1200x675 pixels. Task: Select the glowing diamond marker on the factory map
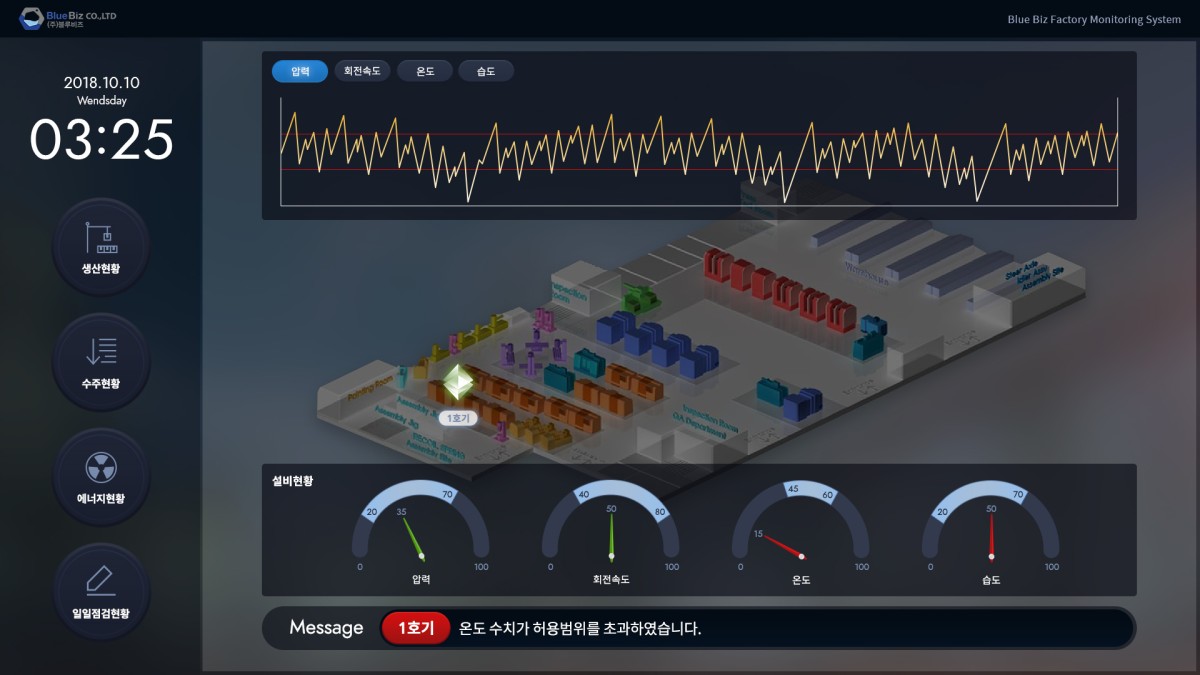click(459, 382)
